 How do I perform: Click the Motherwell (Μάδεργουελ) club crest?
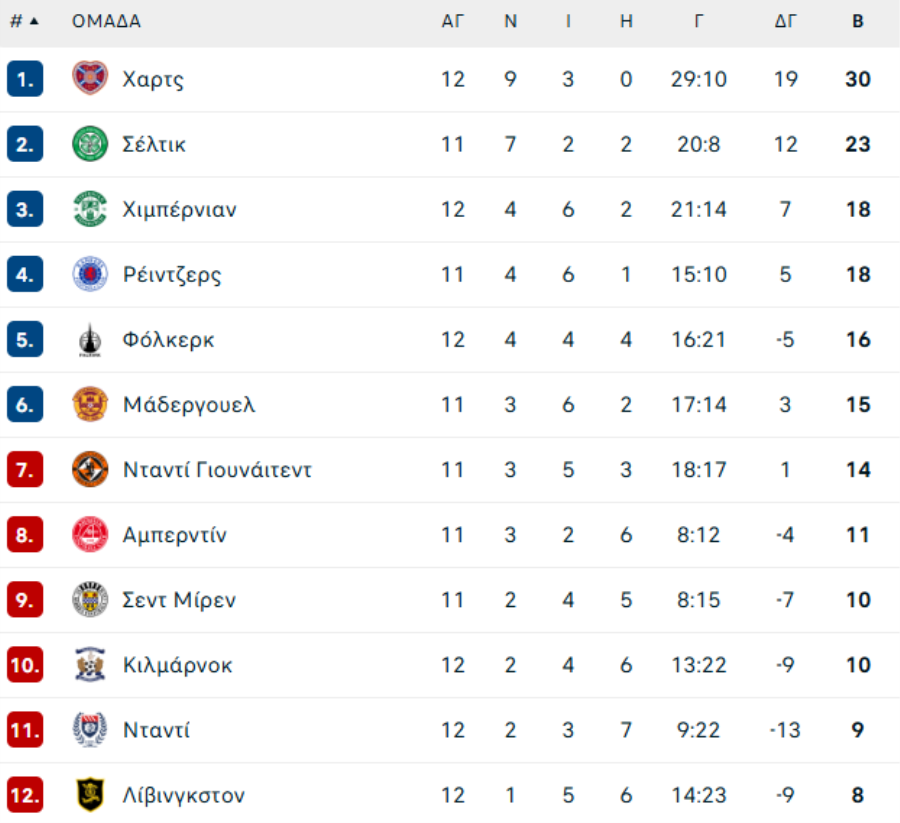coord(90,405)
